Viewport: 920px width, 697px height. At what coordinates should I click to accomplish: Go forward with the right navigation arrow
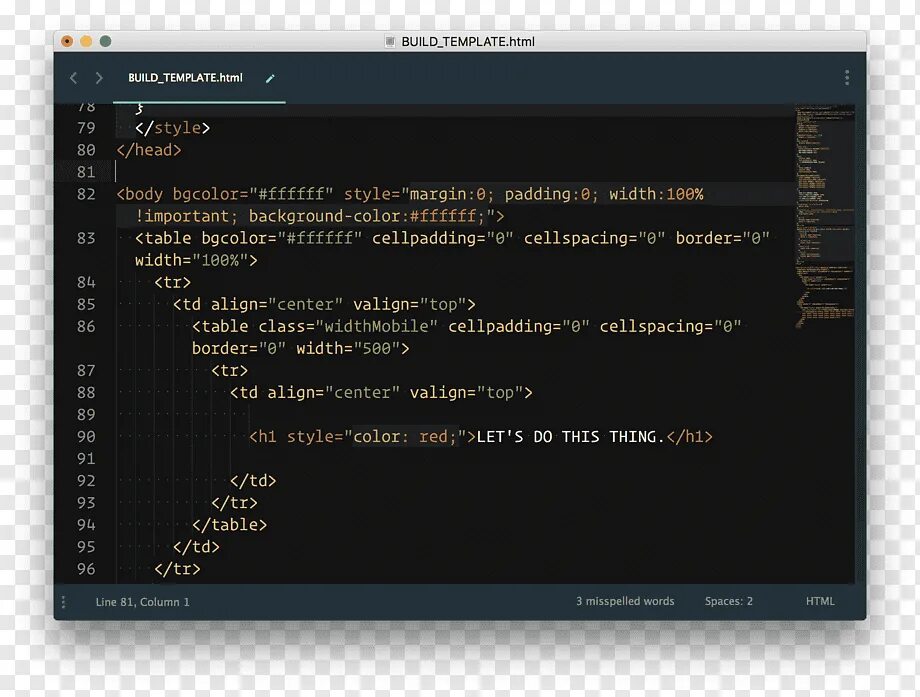pos(99,78)
